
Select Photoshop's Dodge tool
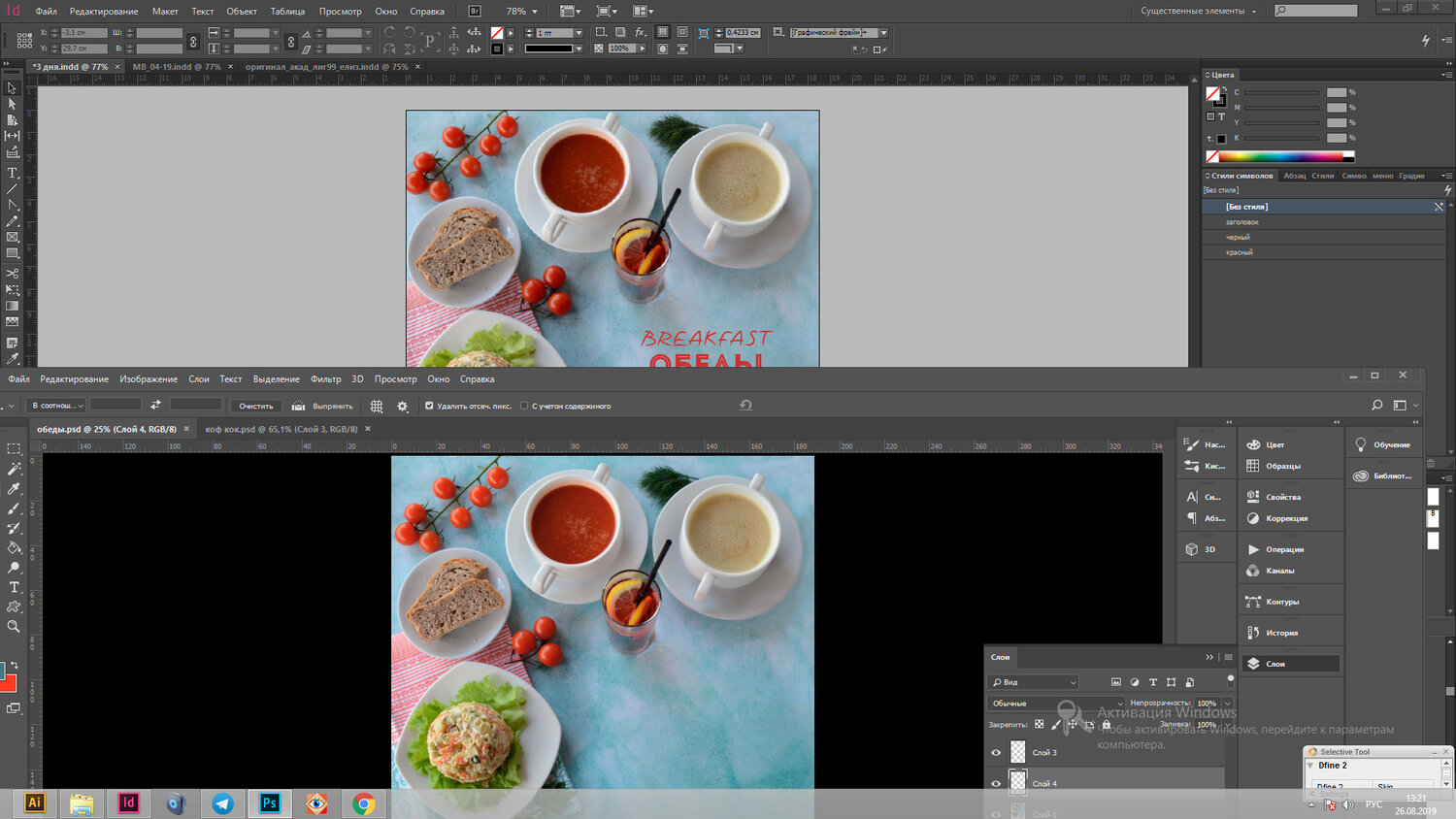[14, 568]
